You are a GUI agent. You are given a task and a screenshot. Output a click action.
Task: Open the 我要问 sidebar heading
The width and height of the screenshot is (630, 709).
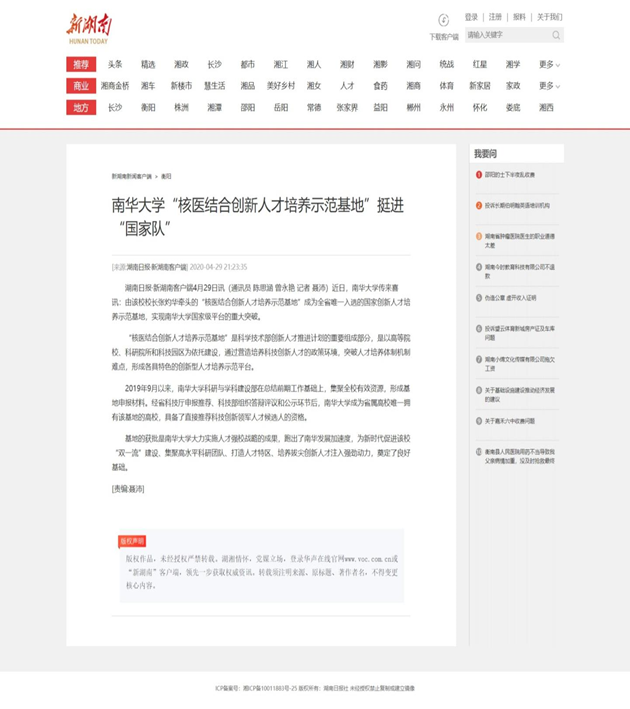click(486, 153)
